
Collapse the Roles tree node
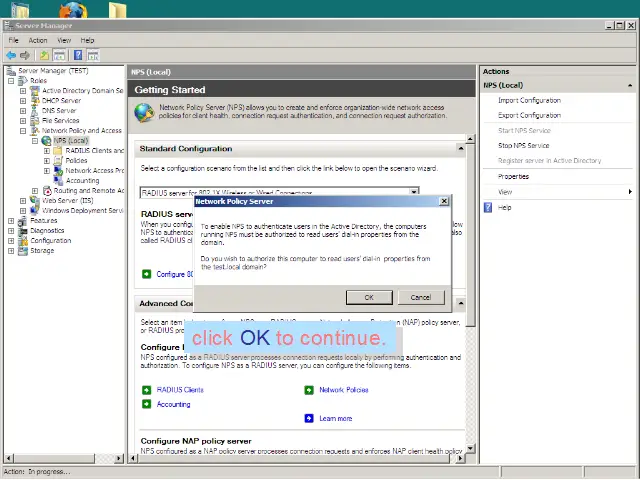point(11,81)
